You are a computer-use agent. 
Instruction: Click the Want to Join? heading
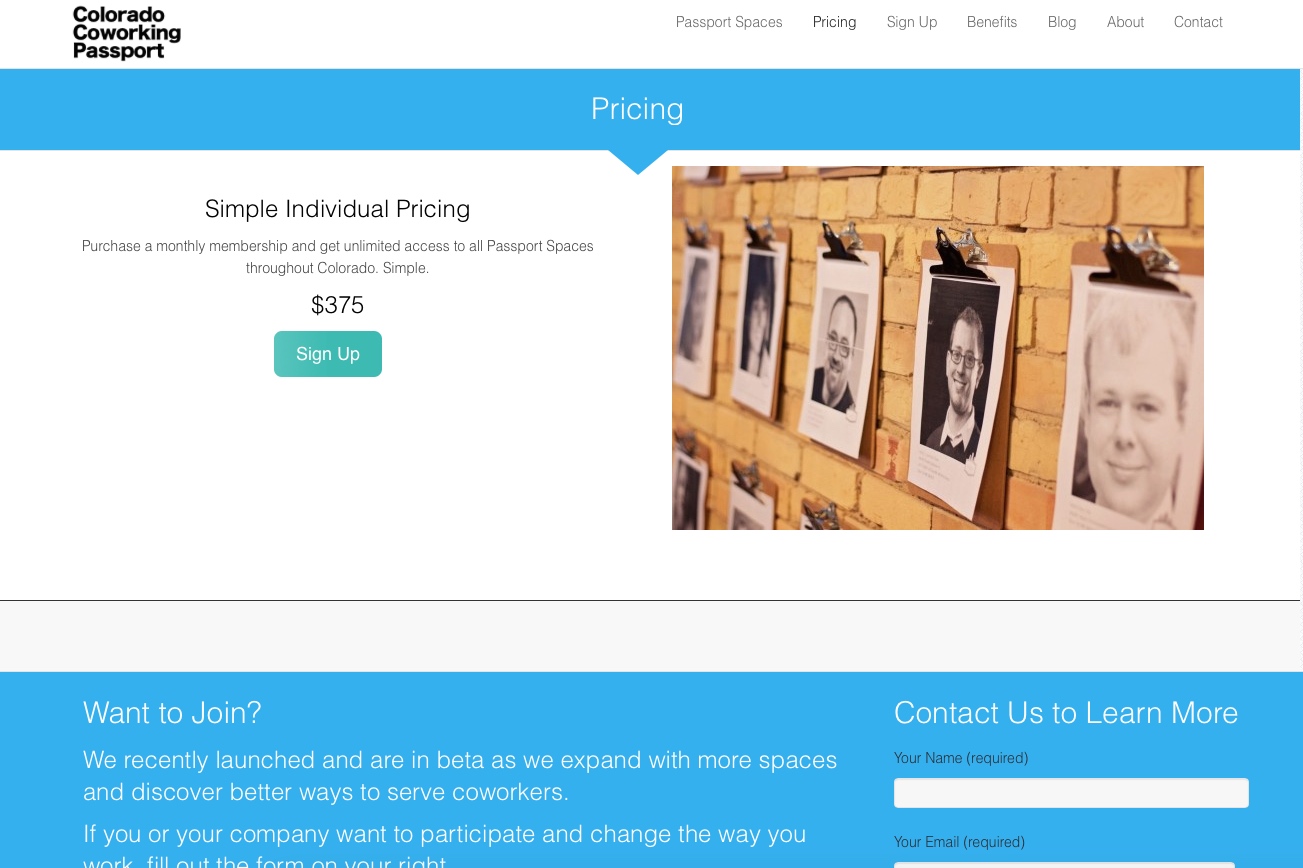172,713
